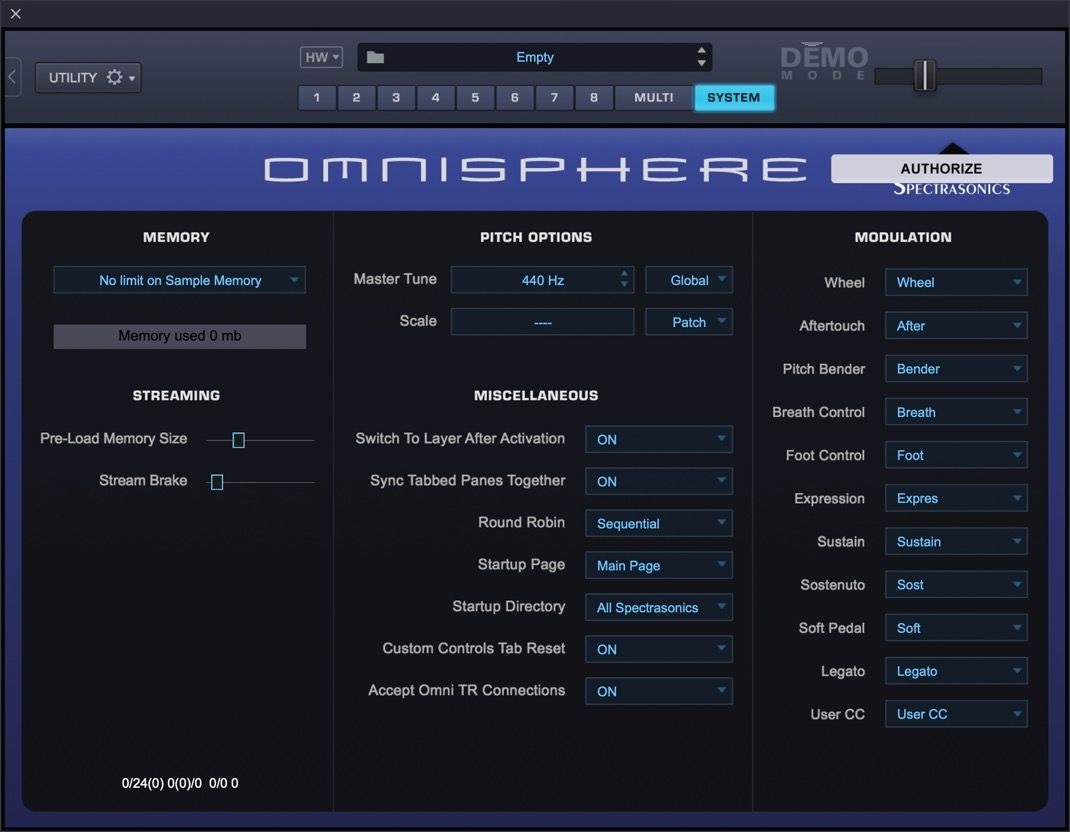The width and height of the screenshot is (1070, 832).
Task: Open the Soft Pedal dropdown
Action: click(956, 628)
